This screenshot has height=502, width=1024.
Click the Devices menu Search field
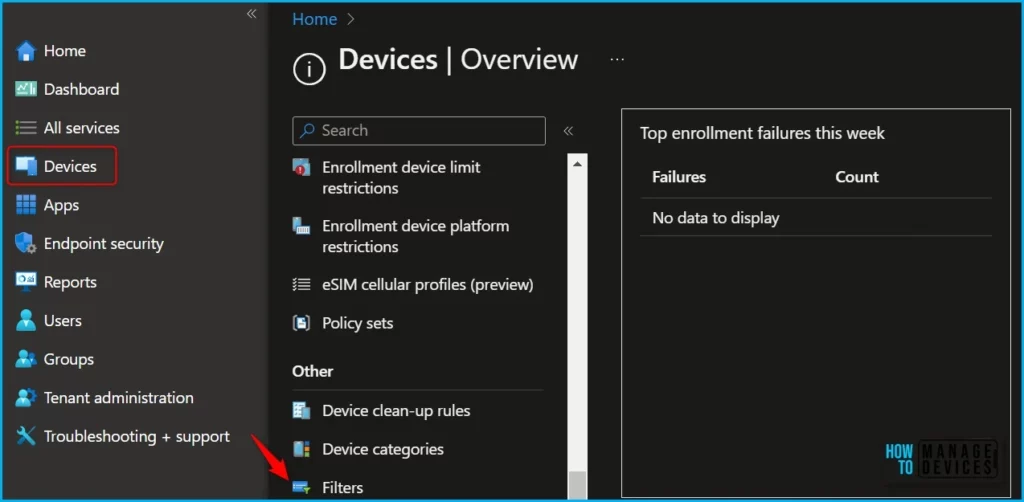(419, 131)
